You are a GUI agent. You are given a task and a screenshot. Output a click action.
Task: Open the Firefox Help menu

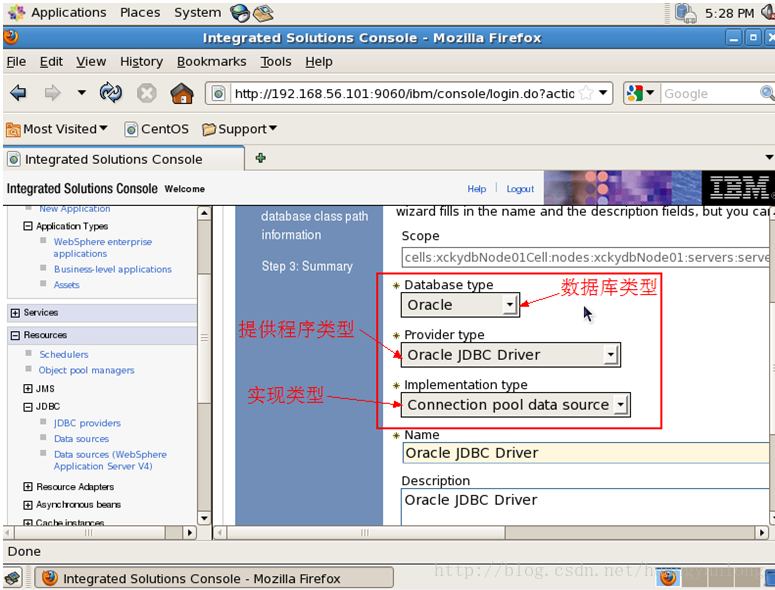(x=319, y=62)
